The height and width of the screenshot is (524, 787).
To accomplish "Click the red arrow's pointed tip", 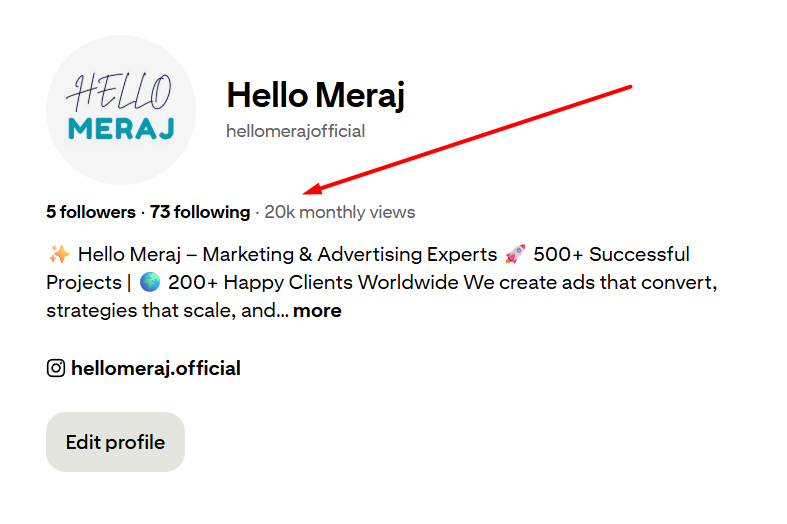I will point(306,191).
